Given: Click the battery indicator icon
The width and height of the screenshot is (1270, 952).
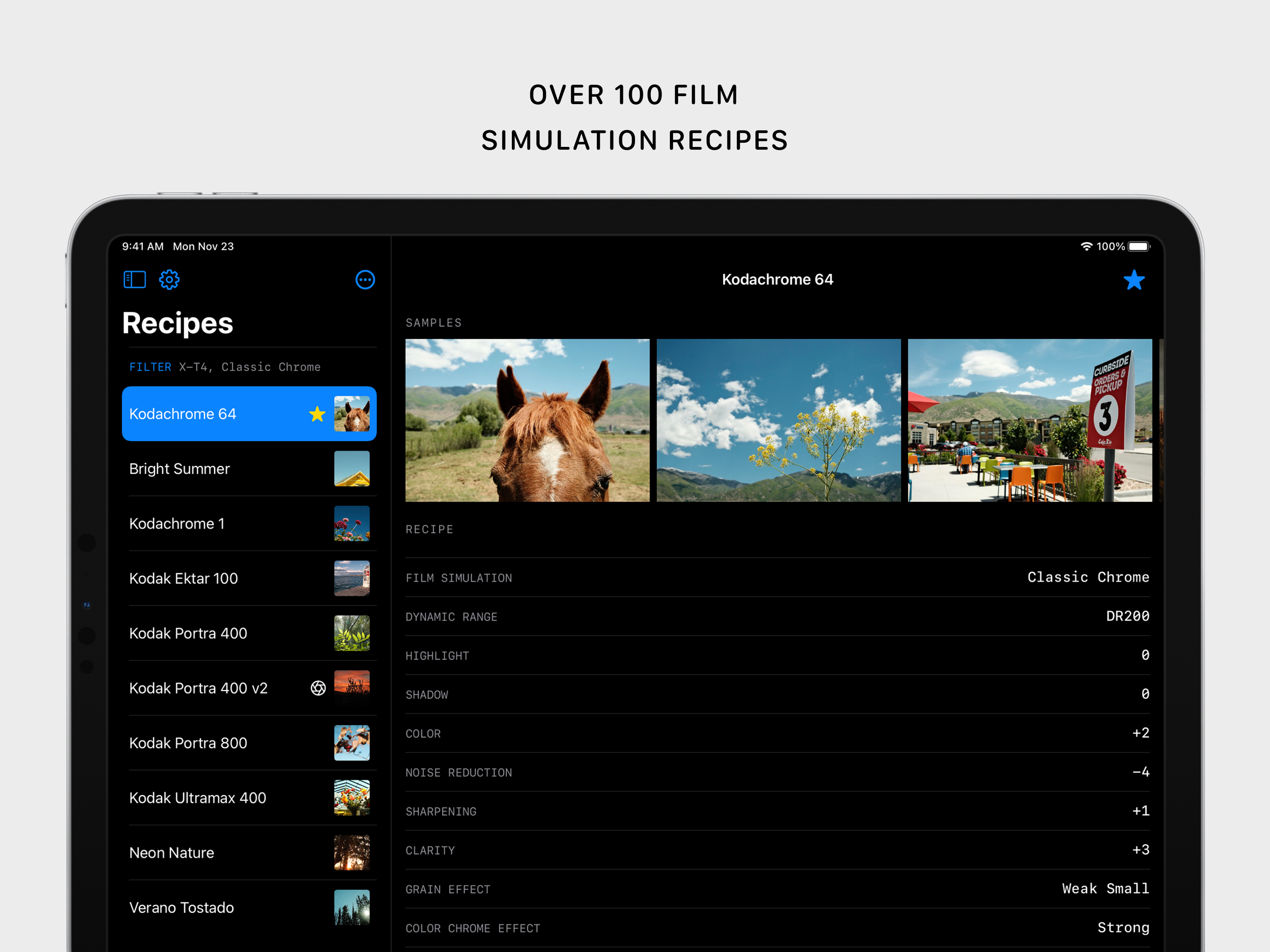Looking at the screenshot, I should click(x=1138, y=246).
